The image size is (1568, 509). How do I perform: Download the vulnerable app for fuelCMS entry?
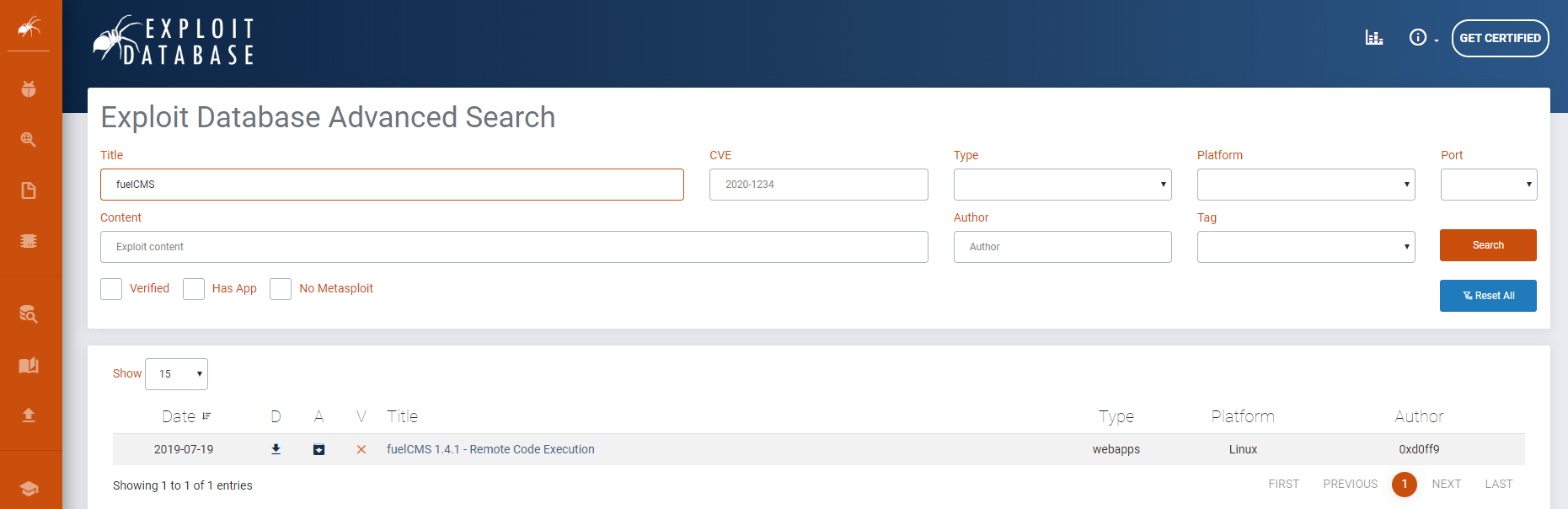pos(318,449)
